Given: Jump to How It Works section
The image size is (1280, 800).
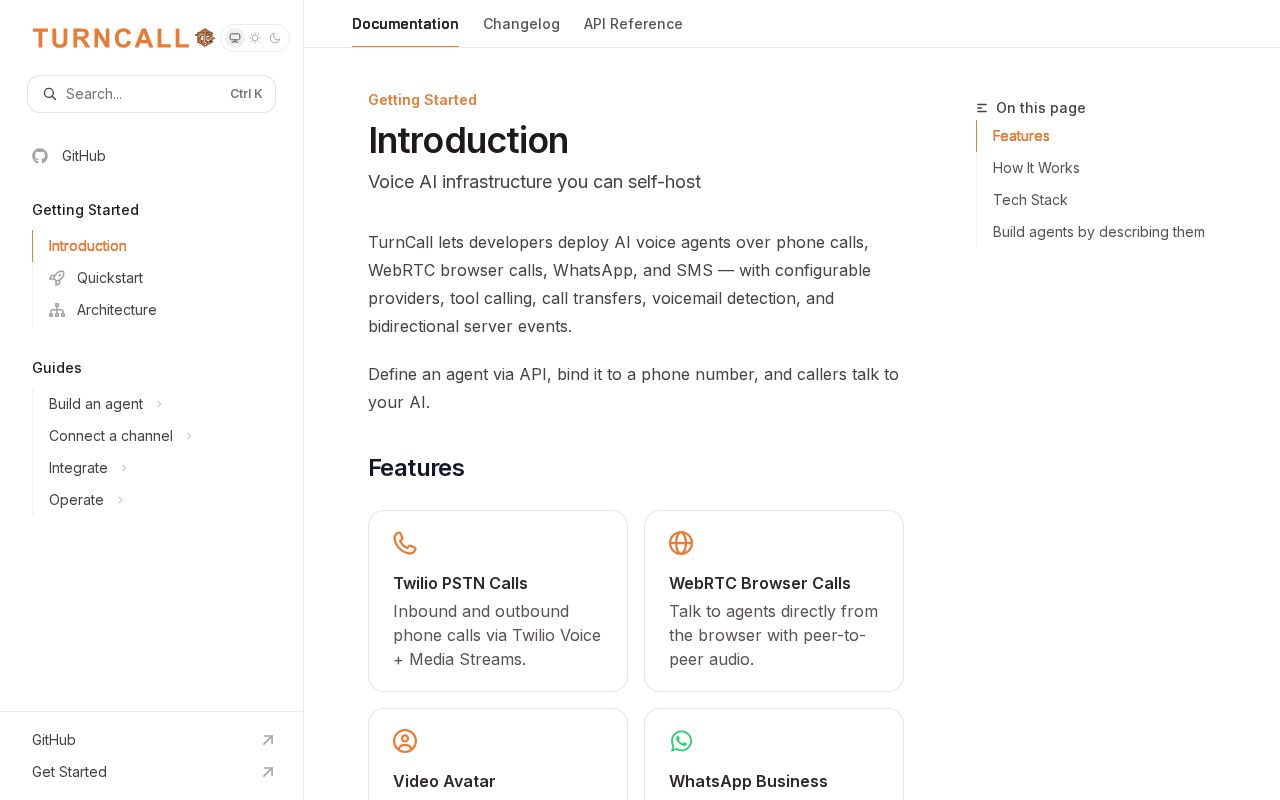Looking at the screenshot, I should (1036, 168).
